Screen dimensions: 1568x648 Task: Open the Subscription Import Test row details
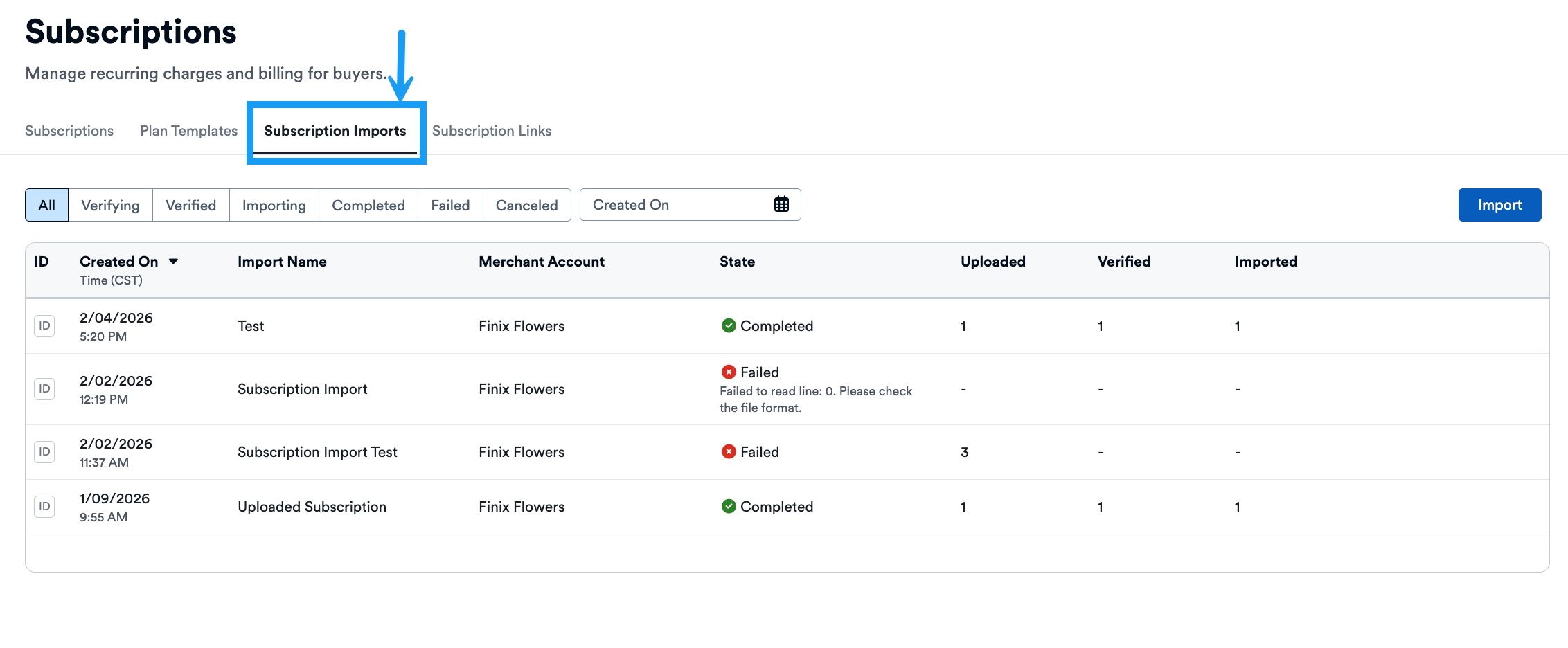click(317, 451)
